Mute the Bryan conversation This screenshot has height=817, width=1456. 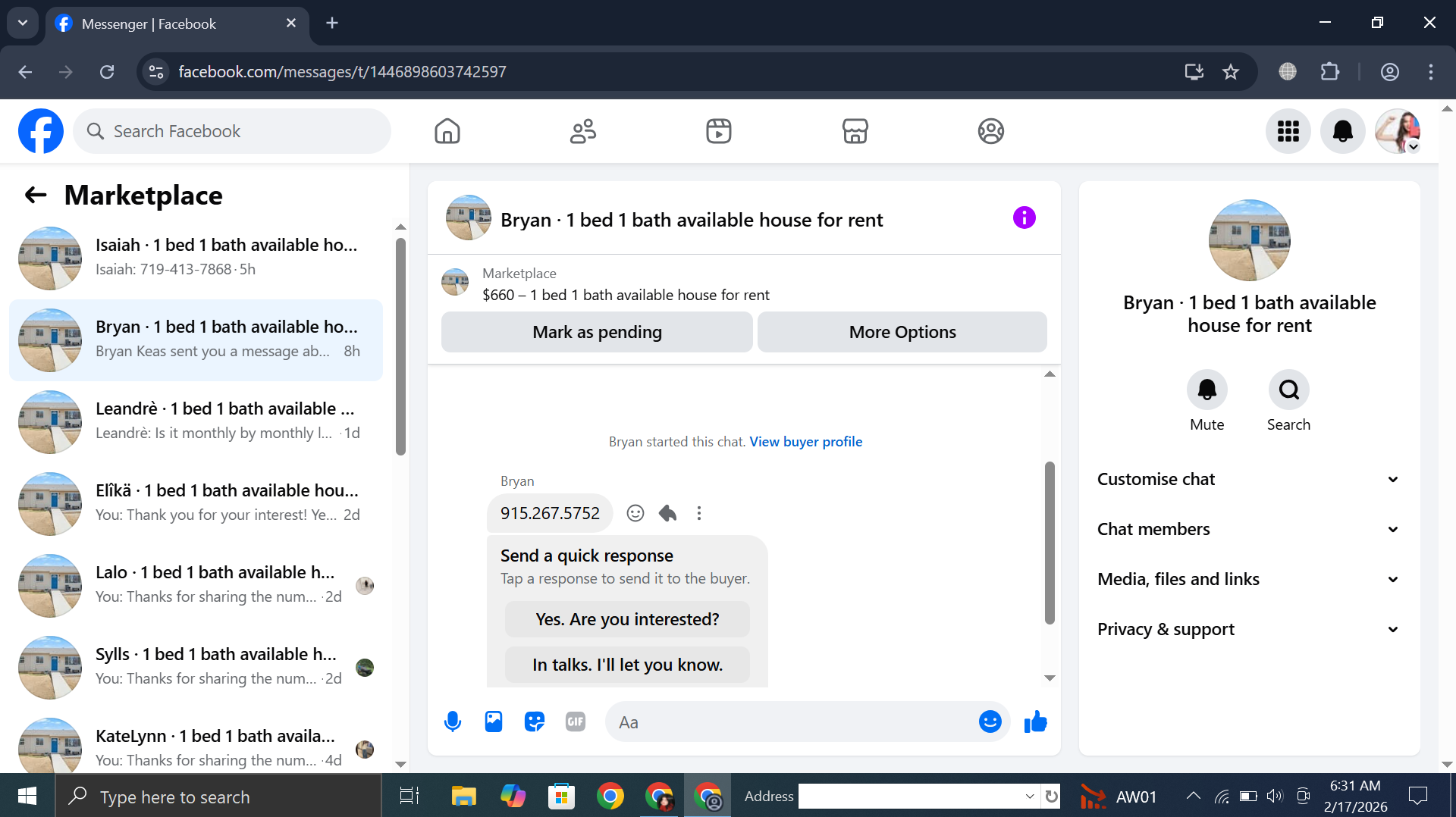point(1207,390)
